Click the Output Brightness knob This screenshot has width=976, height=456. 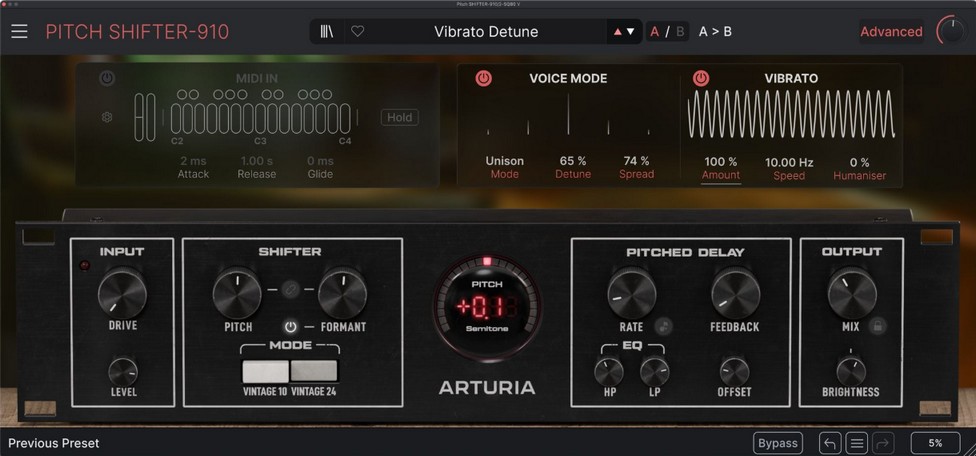[x=851, y=372]
